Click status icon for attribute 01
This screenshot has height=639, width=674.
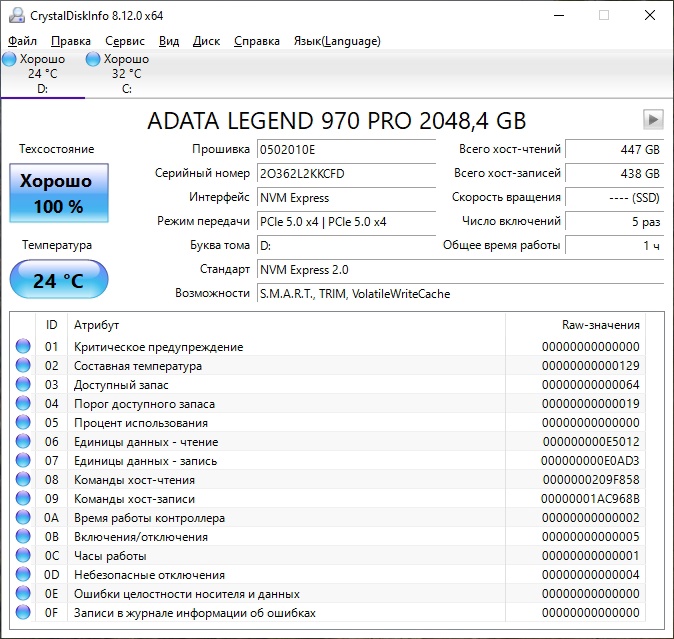click(23, 346)
